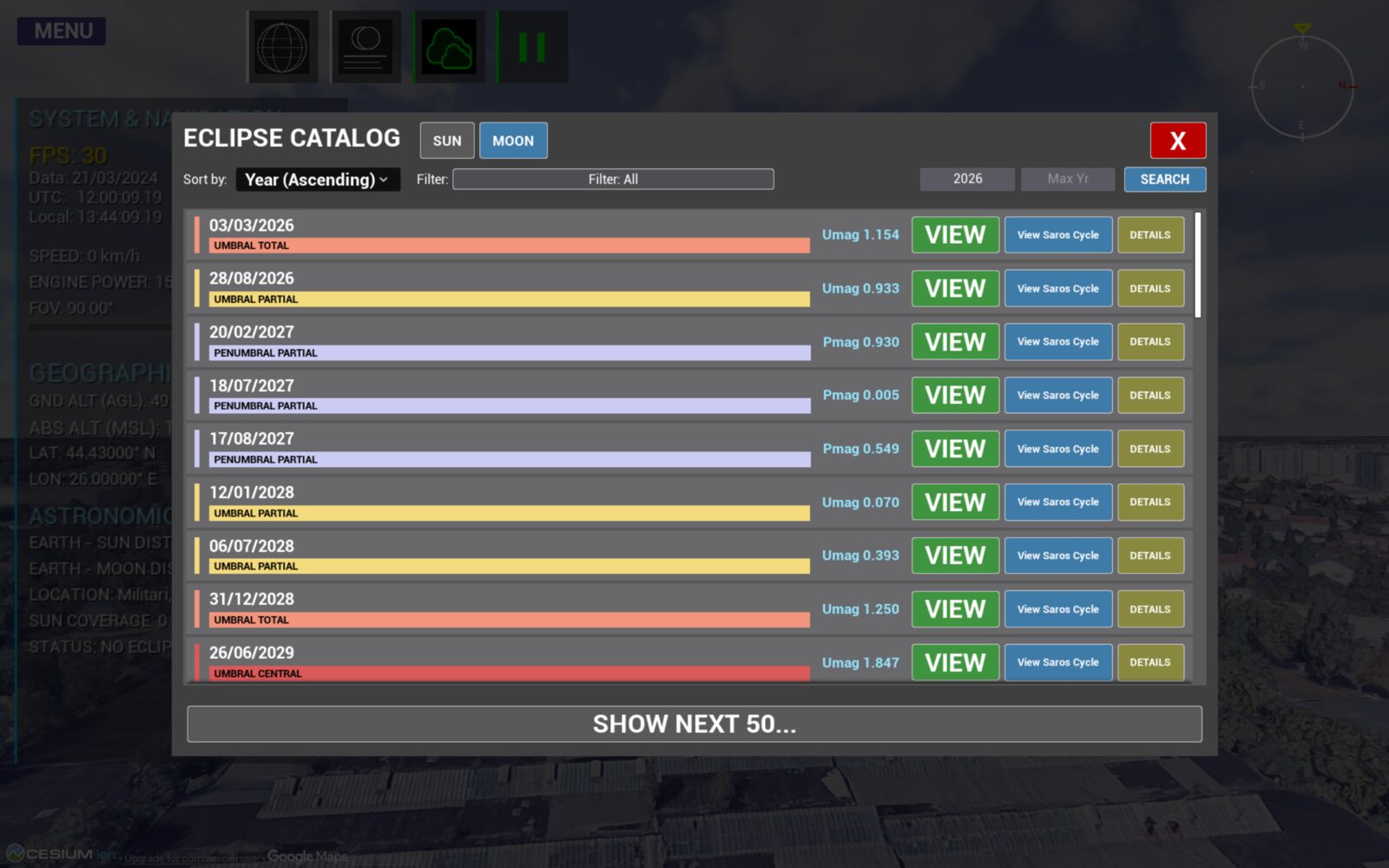Click the UMBRAL CENTRAL red bar for 26/06/2029
The width and height of the screenshot is (1389, 868).
(x=509, y=674)
